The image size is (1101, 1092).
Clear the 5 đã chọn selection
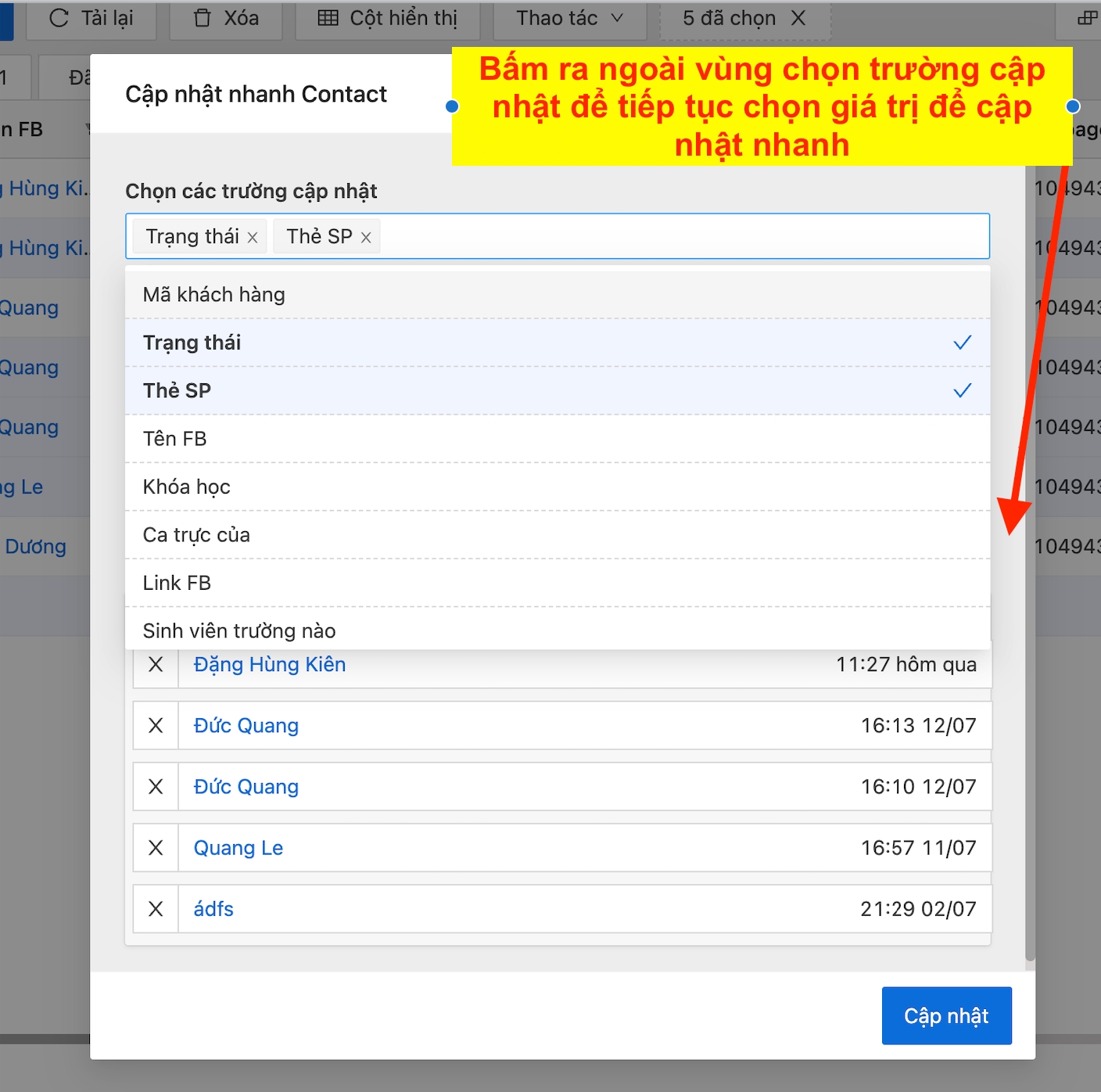tap(798, 19)
